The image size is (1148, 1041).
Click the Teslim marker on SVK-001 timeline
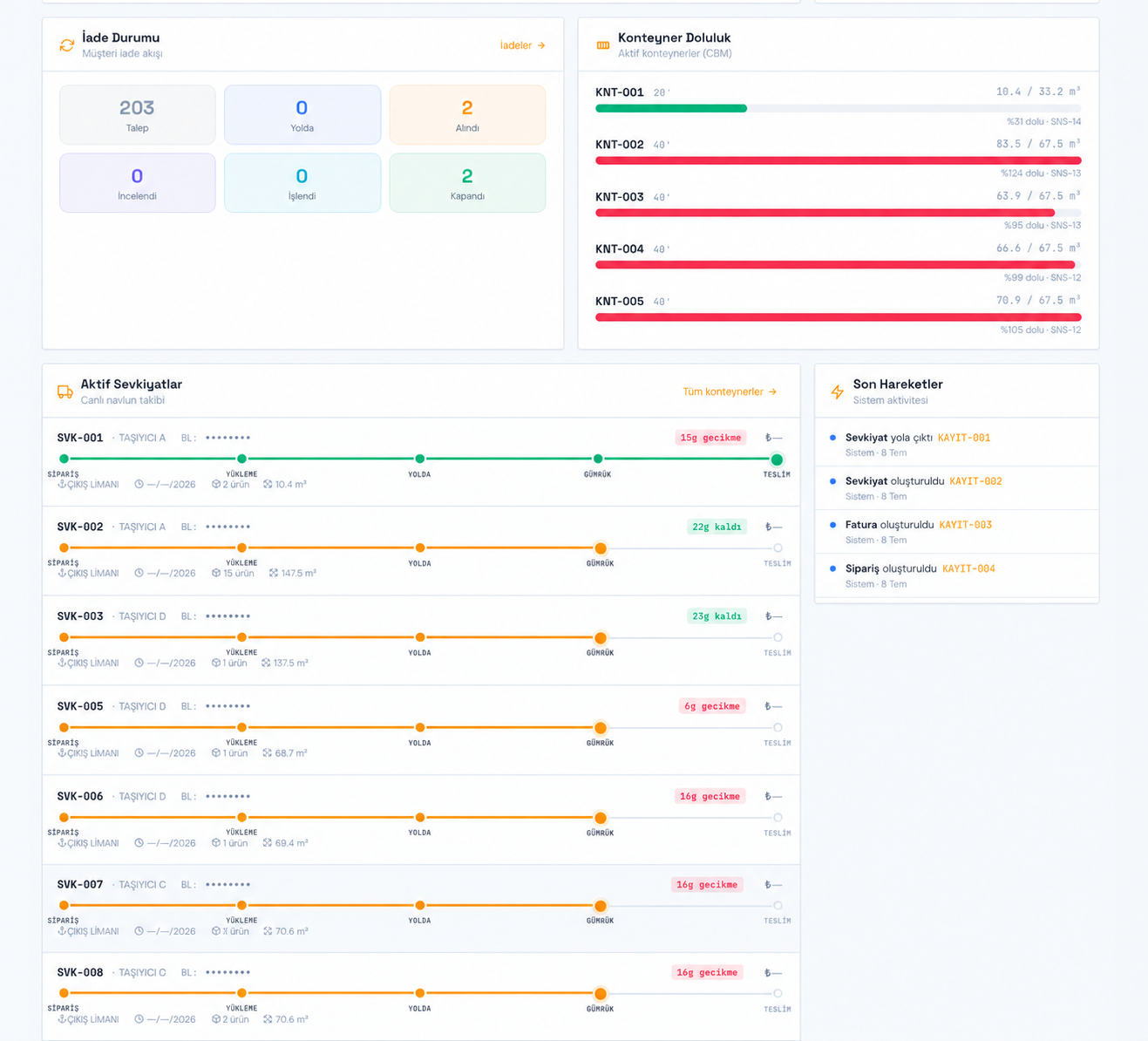coord(777,459)
